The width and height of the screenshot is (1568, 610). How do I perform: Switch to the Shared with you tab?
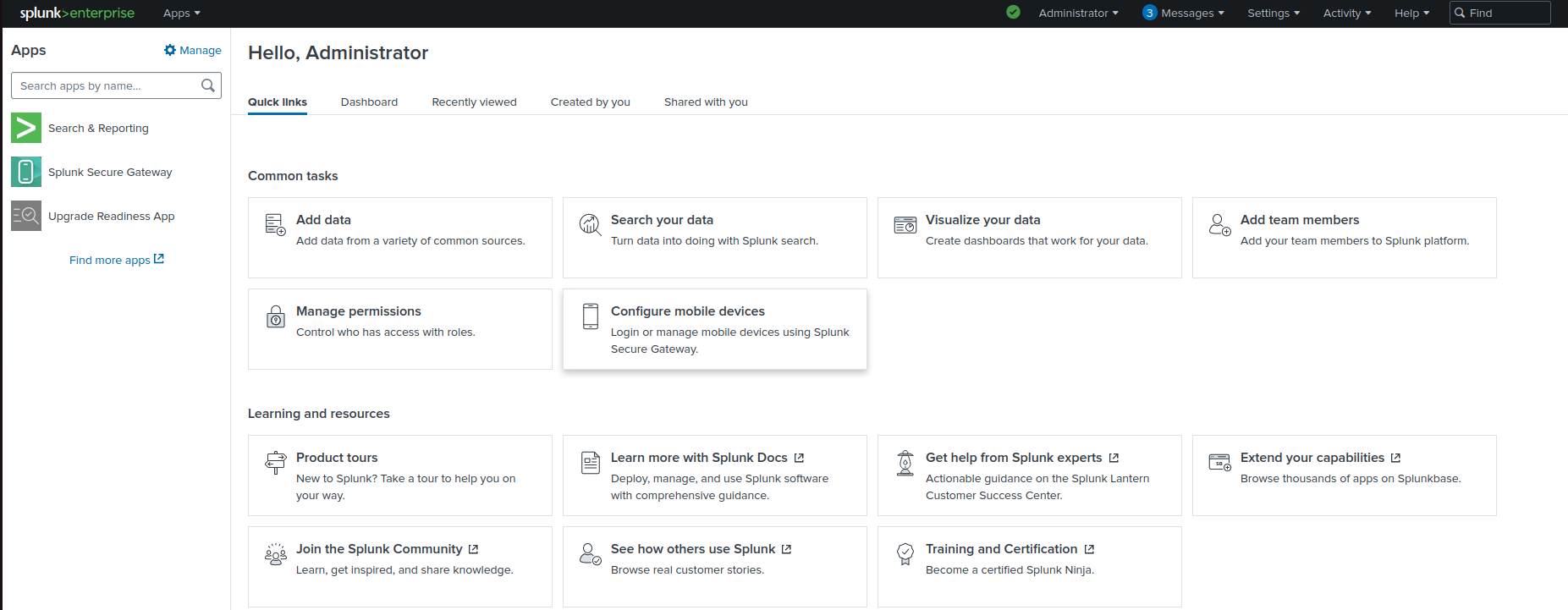click(706, 102)
